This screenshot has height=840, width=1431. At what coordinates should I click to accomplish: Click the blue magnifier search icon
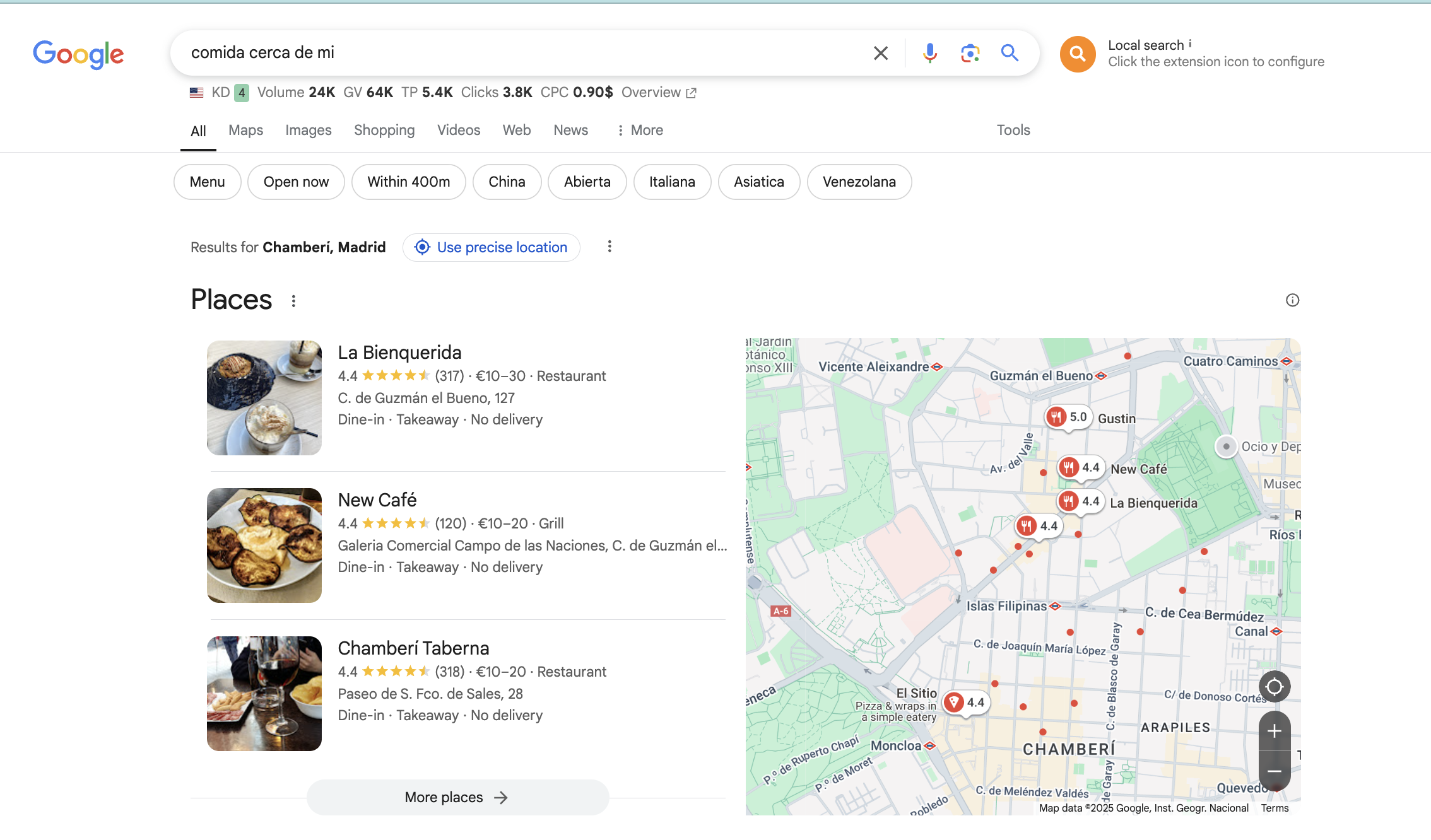pyautogui.click(x=1010, y=53)
